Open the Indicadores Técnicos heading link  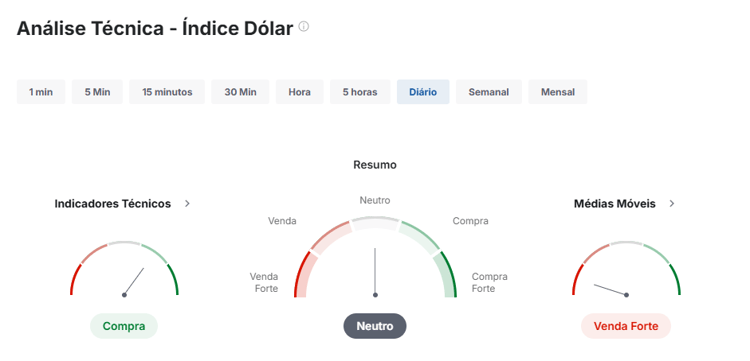pos(112,204)
